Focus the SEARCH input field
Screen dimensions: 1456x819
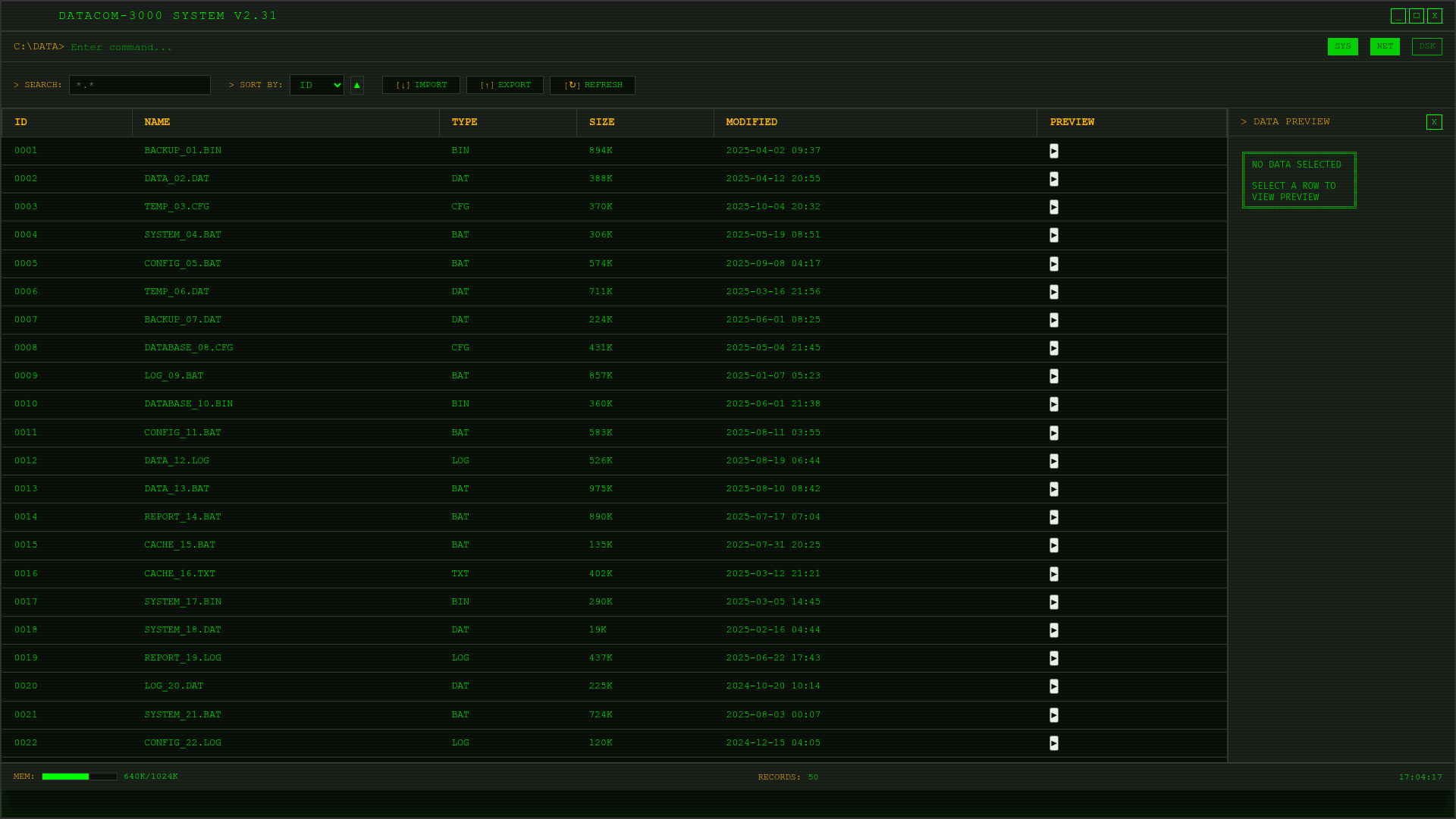(140, 85)
